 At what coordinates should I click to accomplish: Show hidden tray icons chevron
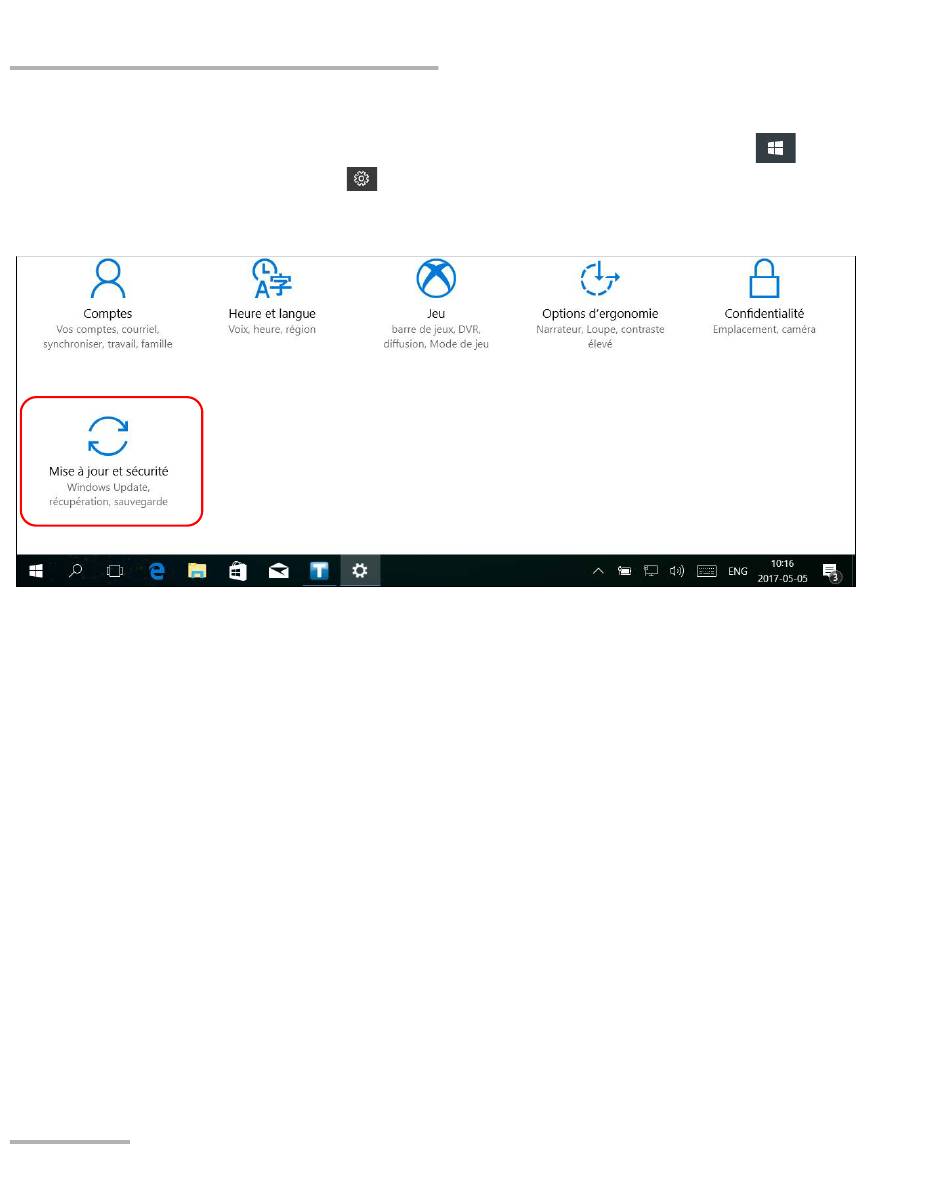(598, 572)
